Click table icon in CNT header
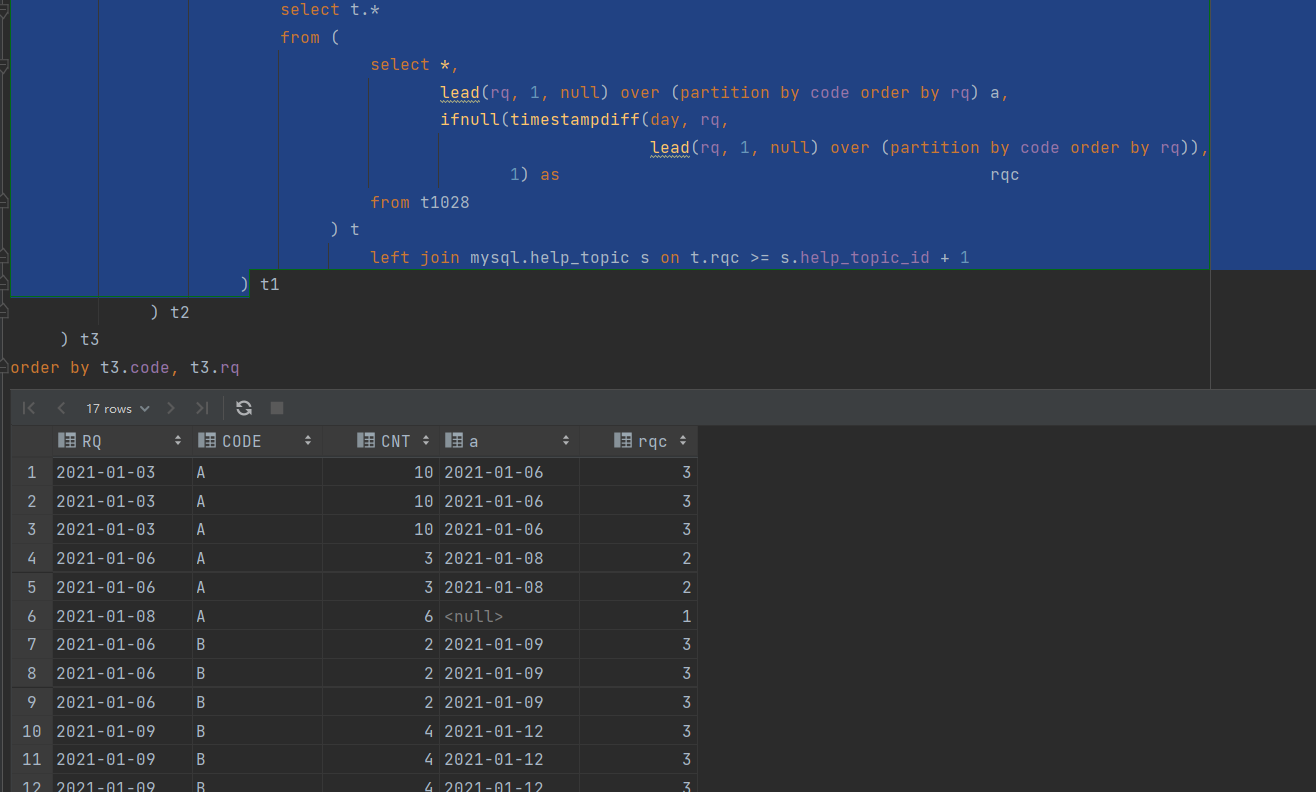Image resolution: width=1316 pixels, height=792 pixels. tap(366, 441)
